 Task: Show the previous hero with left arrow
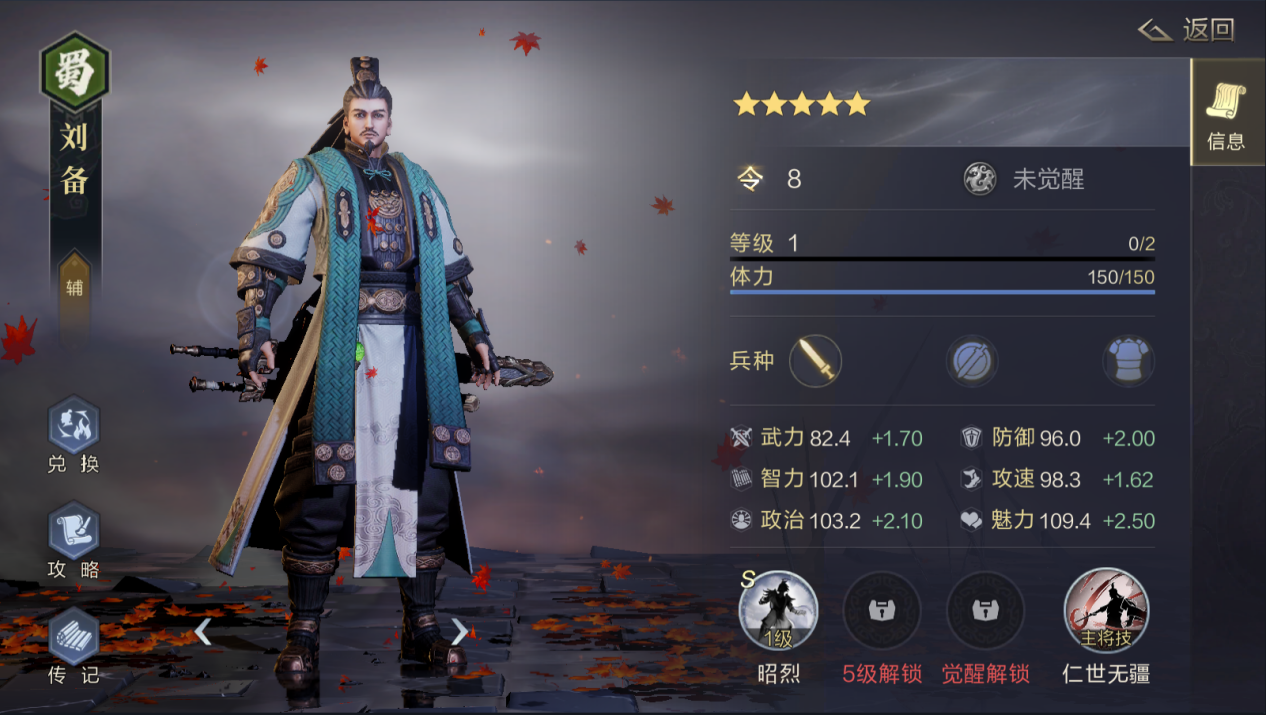pos(203,631)
